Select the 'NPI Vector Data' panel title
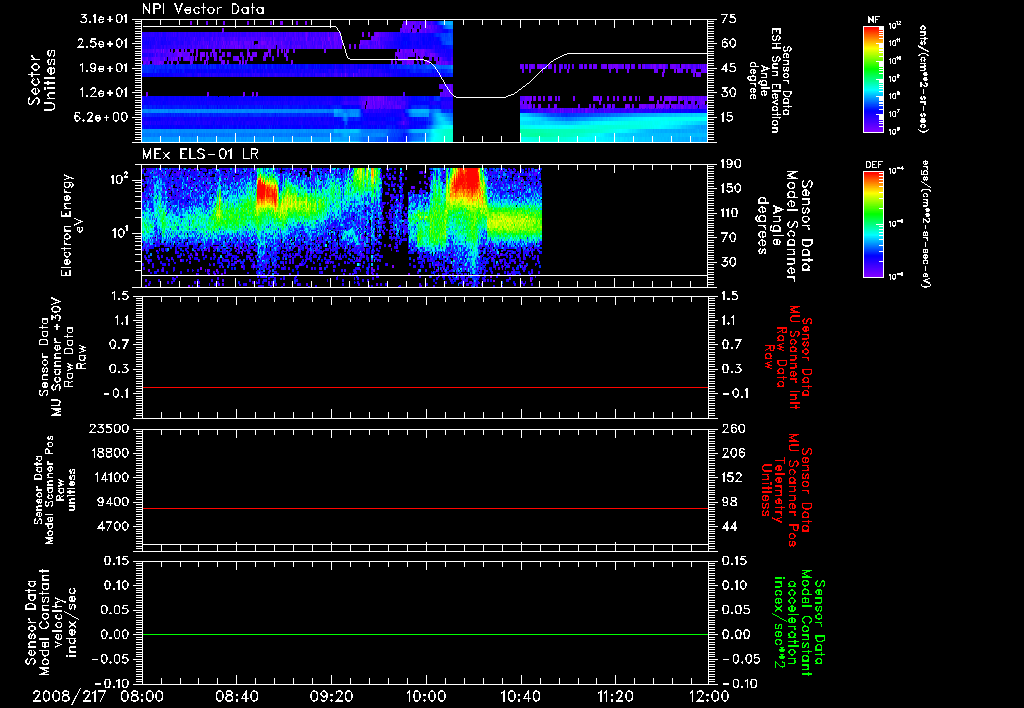Viewport: 1024px width, 708px height. click(204, 9)
